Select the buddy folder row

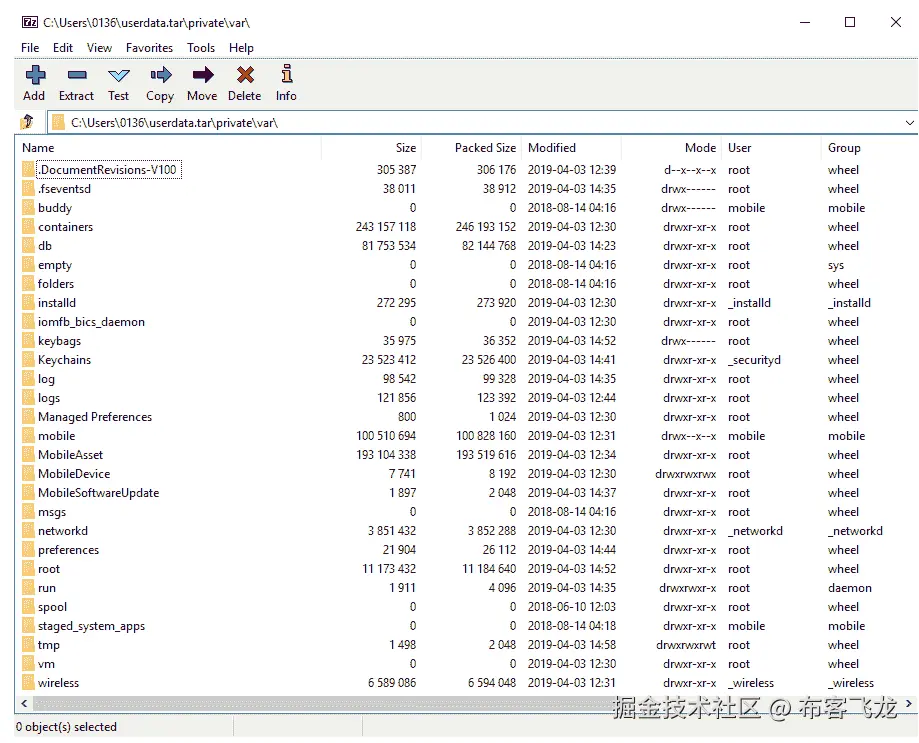[465, 208]
